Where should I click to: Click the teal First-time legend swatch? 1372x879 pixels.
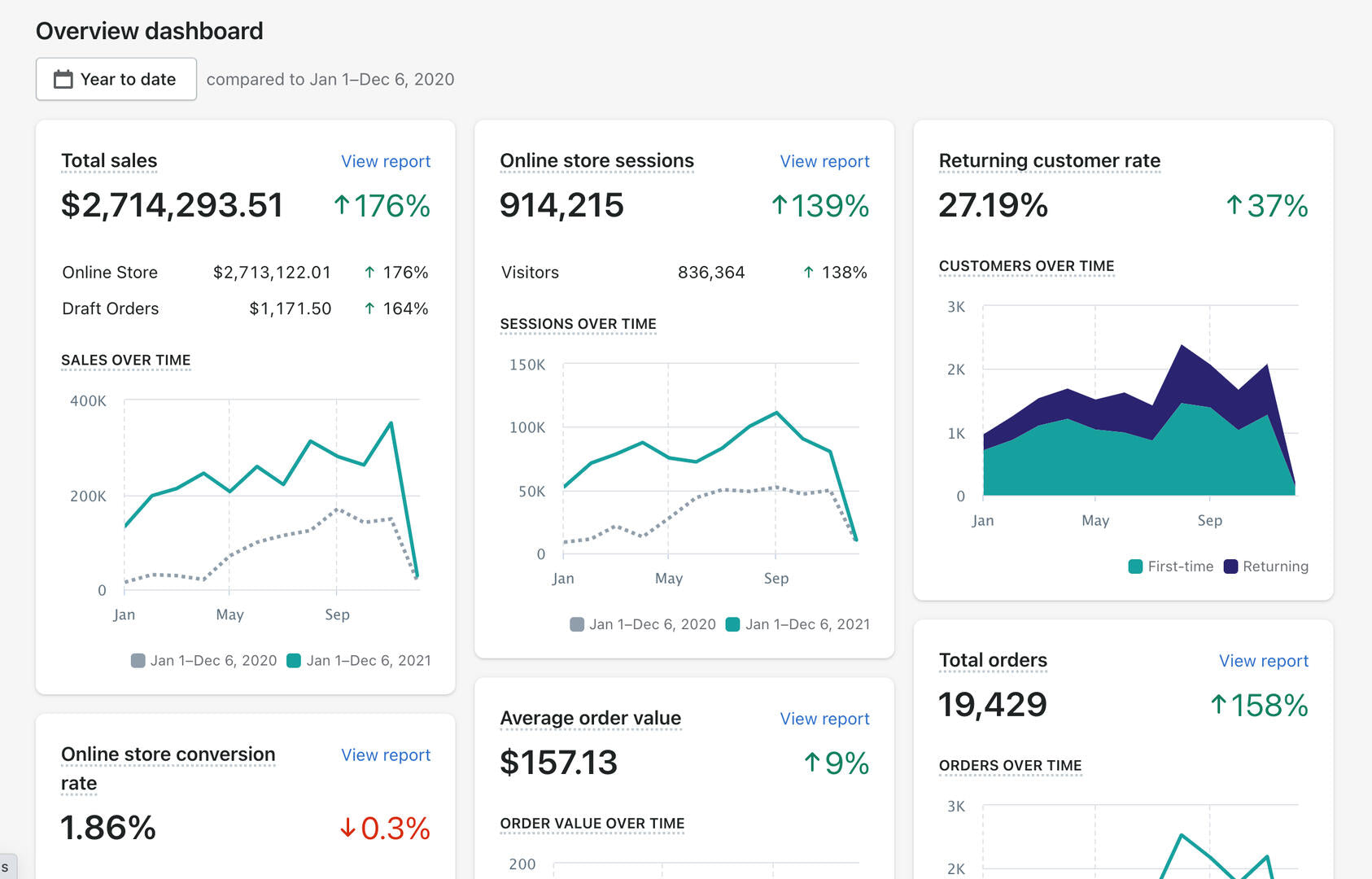click(1135, 566)
